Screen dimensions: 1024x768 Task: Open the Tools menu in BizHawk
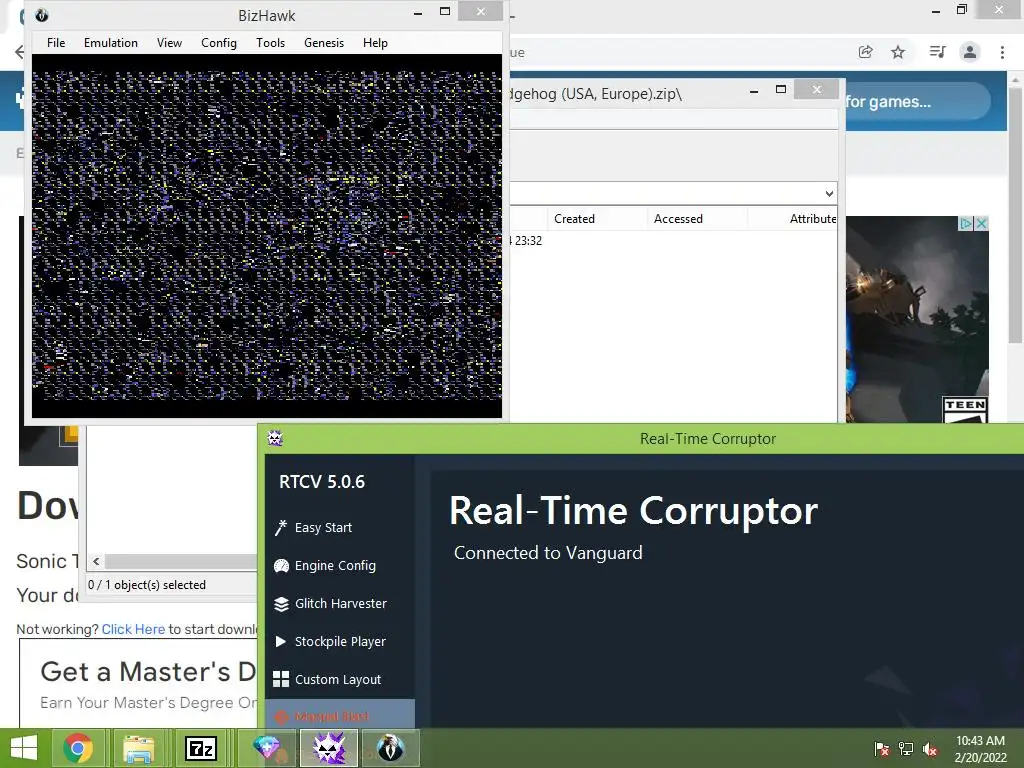270,42
